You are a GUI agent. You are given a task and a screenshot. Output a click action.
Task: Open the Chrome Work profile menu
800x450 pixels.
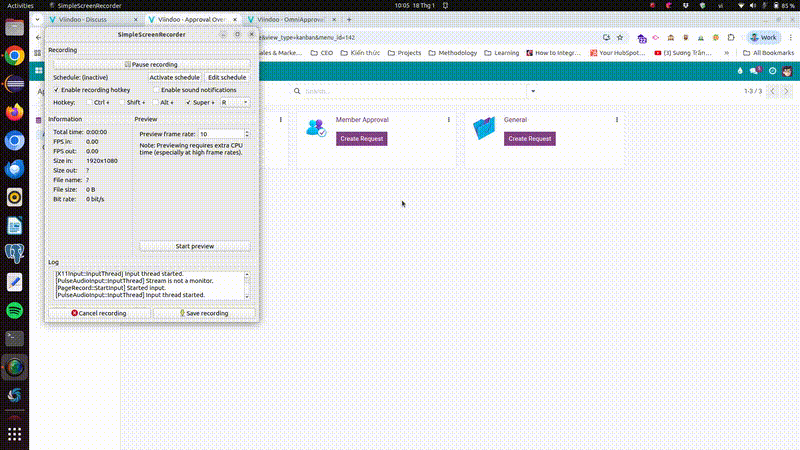click(762, 37)
